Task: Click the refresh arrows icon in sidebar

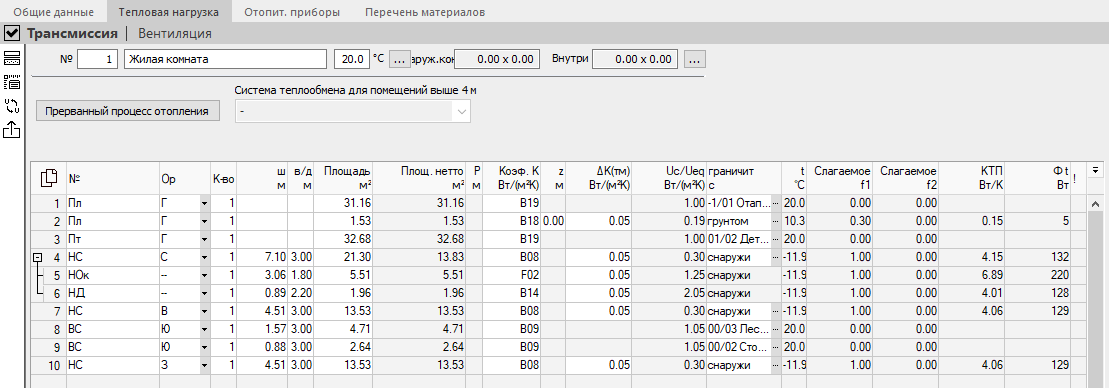Action: [x=11, y=106]
